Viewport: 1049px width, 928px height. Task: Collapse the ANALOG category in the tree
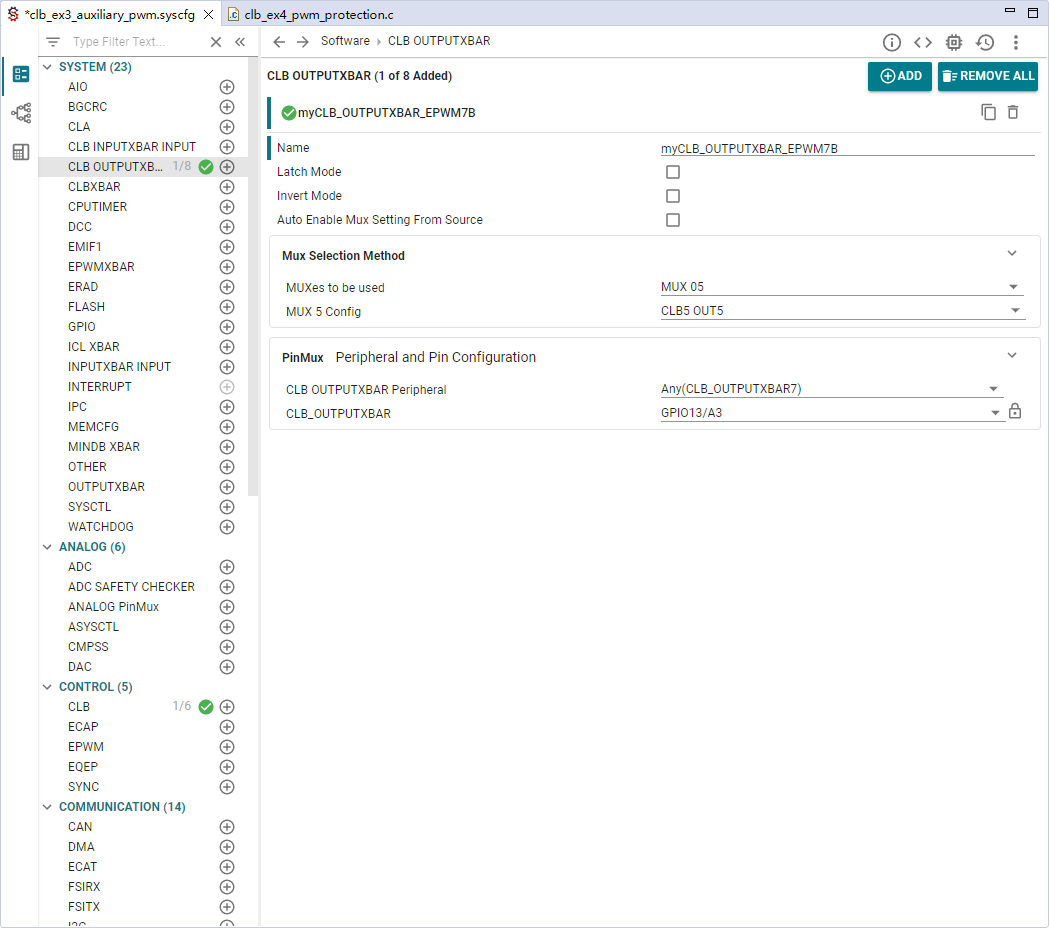pos(47,547)
